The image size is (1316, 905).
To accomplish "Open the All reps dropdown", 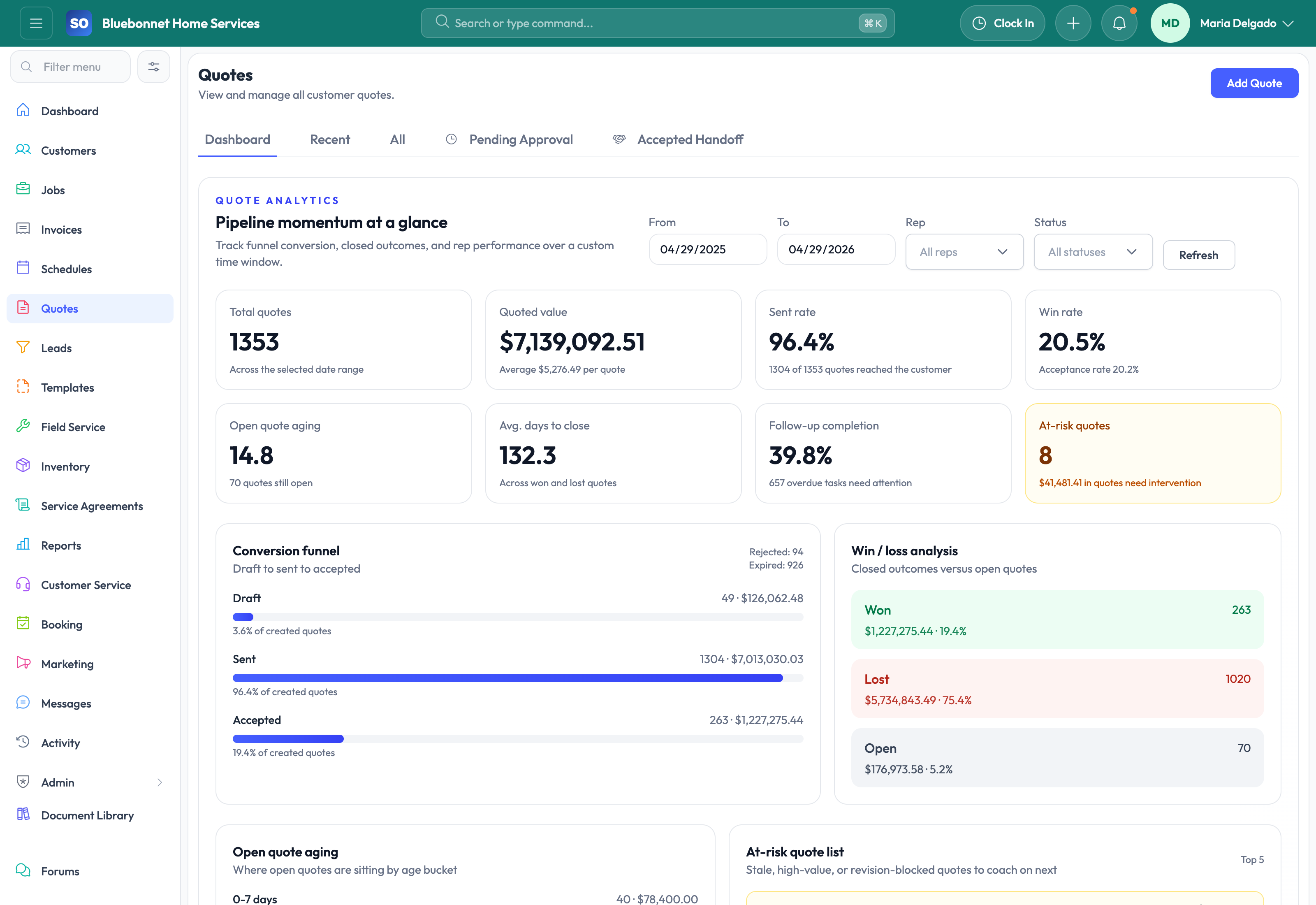I will tap(964, 252).
